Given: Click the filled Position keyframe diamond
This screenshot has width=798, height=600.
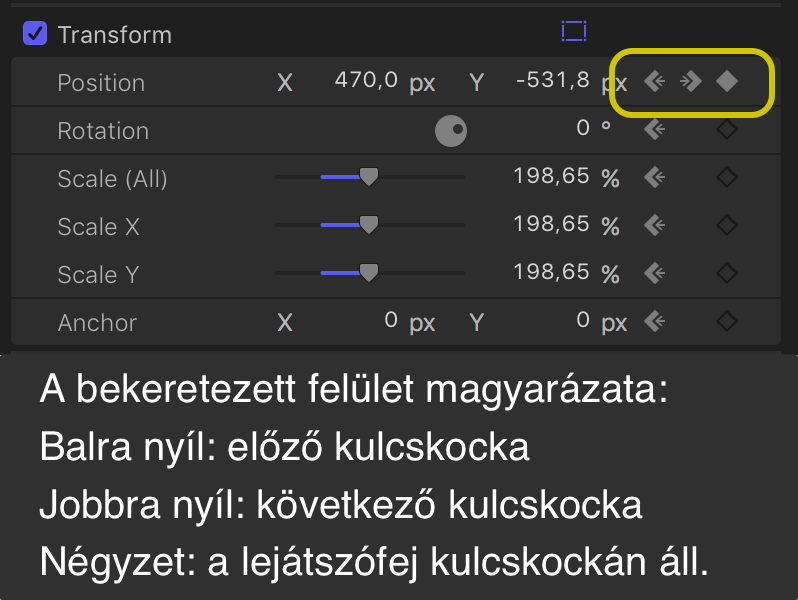Looking at the screenshot, I should (727, 81).
